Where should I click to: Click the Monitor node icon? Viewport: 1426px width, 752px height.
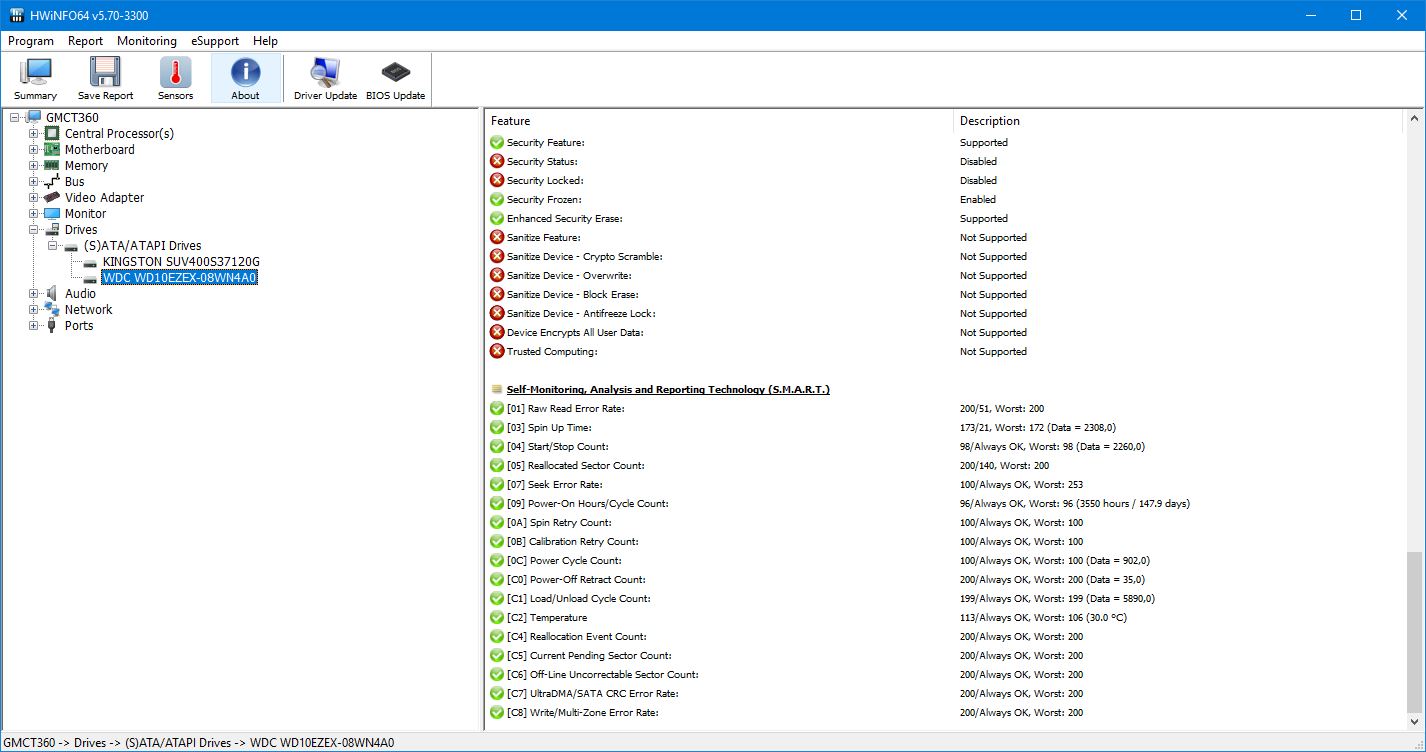point(53,214)
